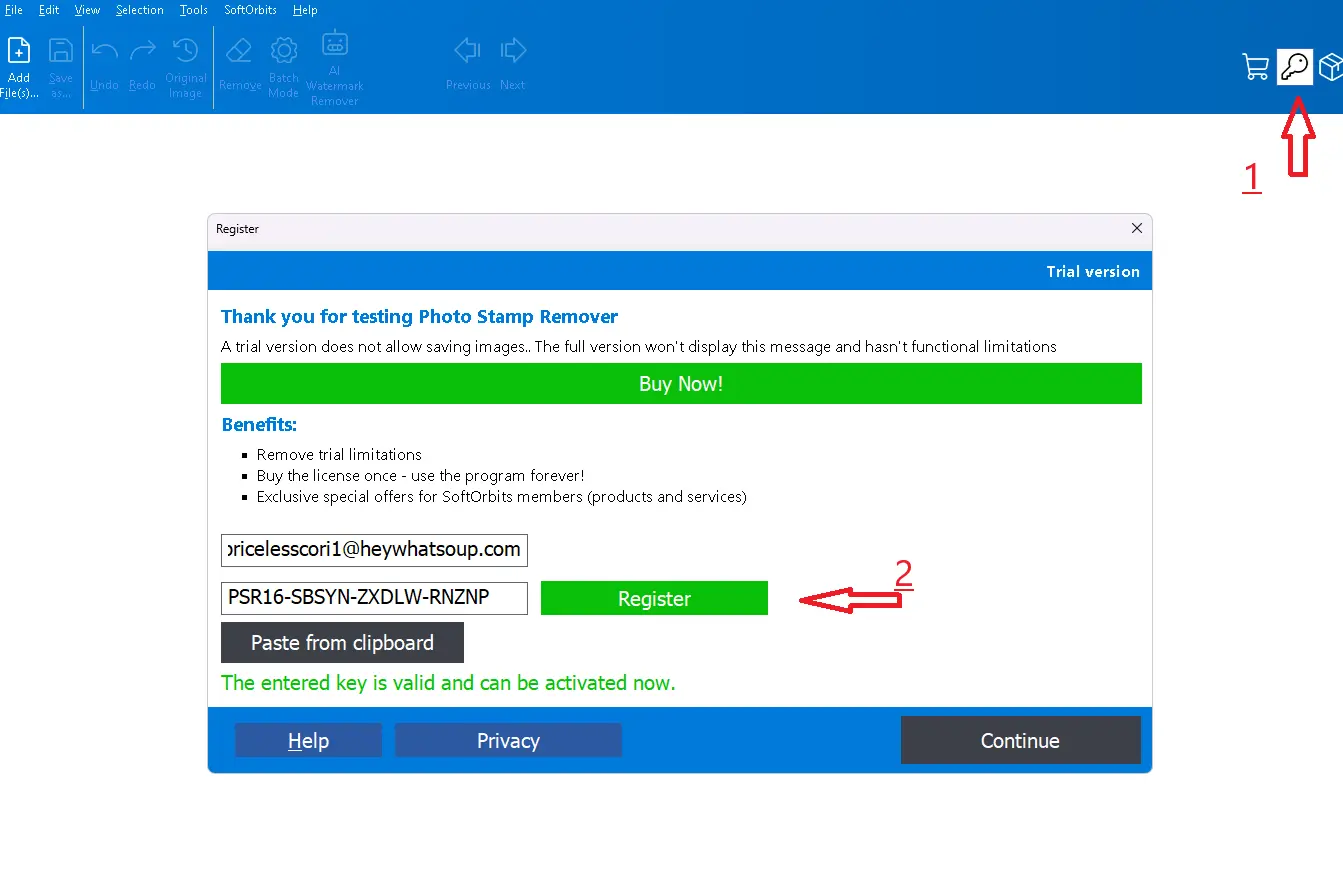Close the Register dialog
This screenshot has height=895, width=1343.
tap(1136, 228)
